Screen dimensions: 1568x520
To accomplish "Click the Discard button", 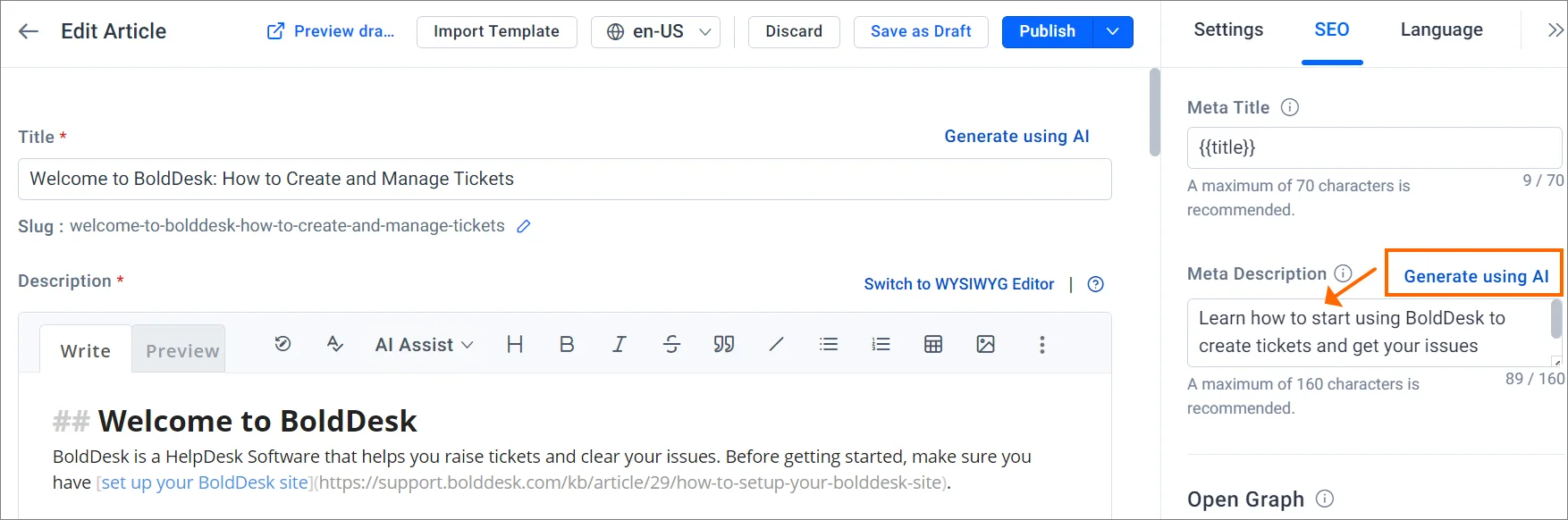I will click(x=794, y=31).
